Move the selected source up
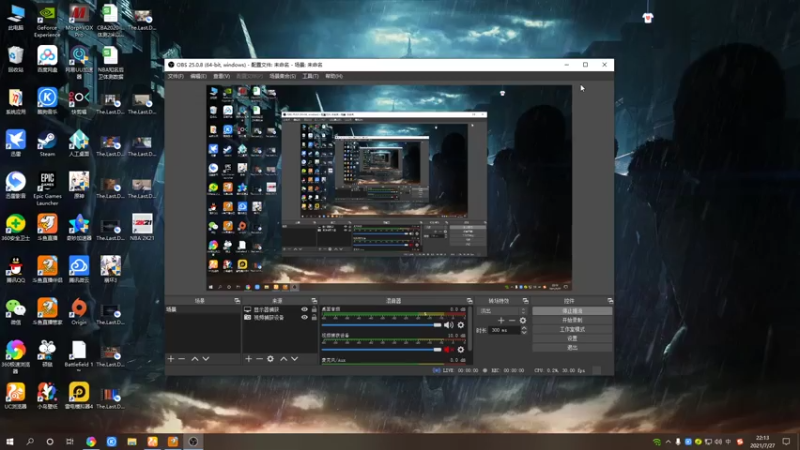800x450 pixels. [284, 359]
